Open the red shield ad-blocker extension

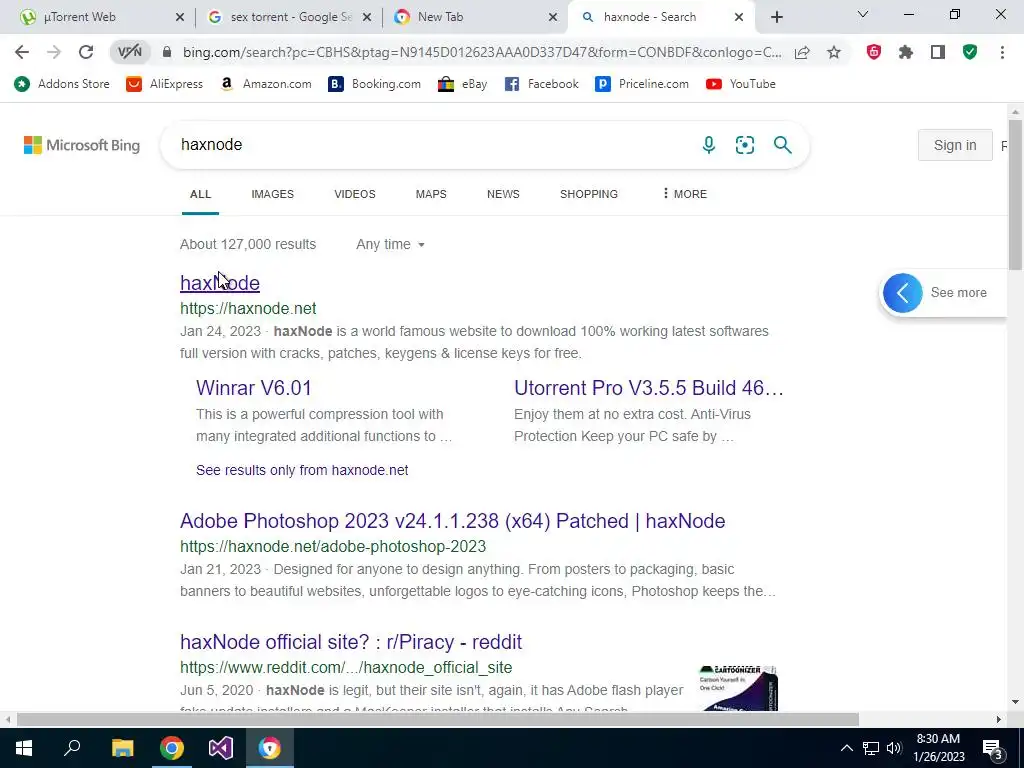[x=873, y=52]
